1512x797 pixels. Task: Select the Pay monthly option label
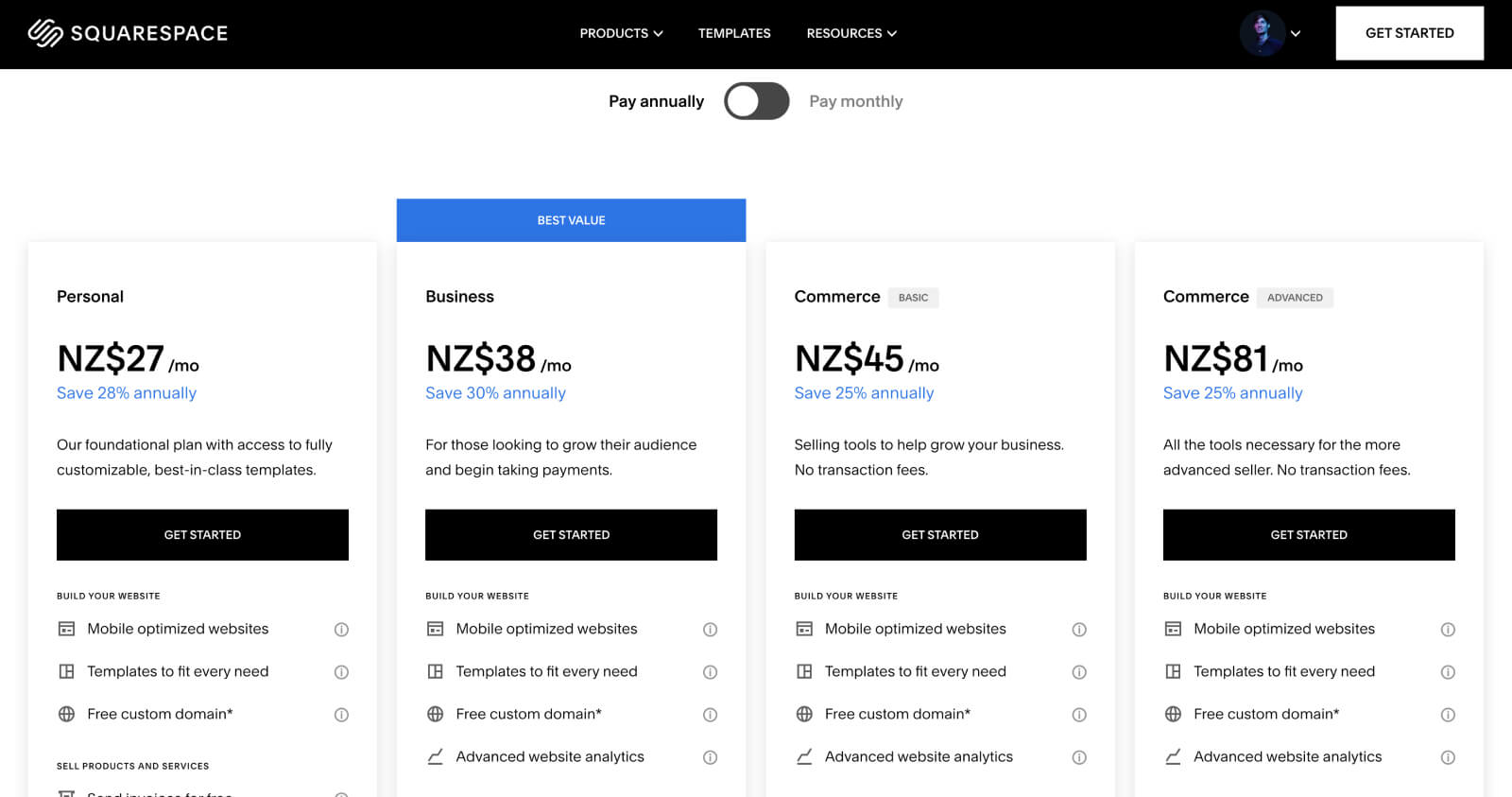click(x=856, y=101)
